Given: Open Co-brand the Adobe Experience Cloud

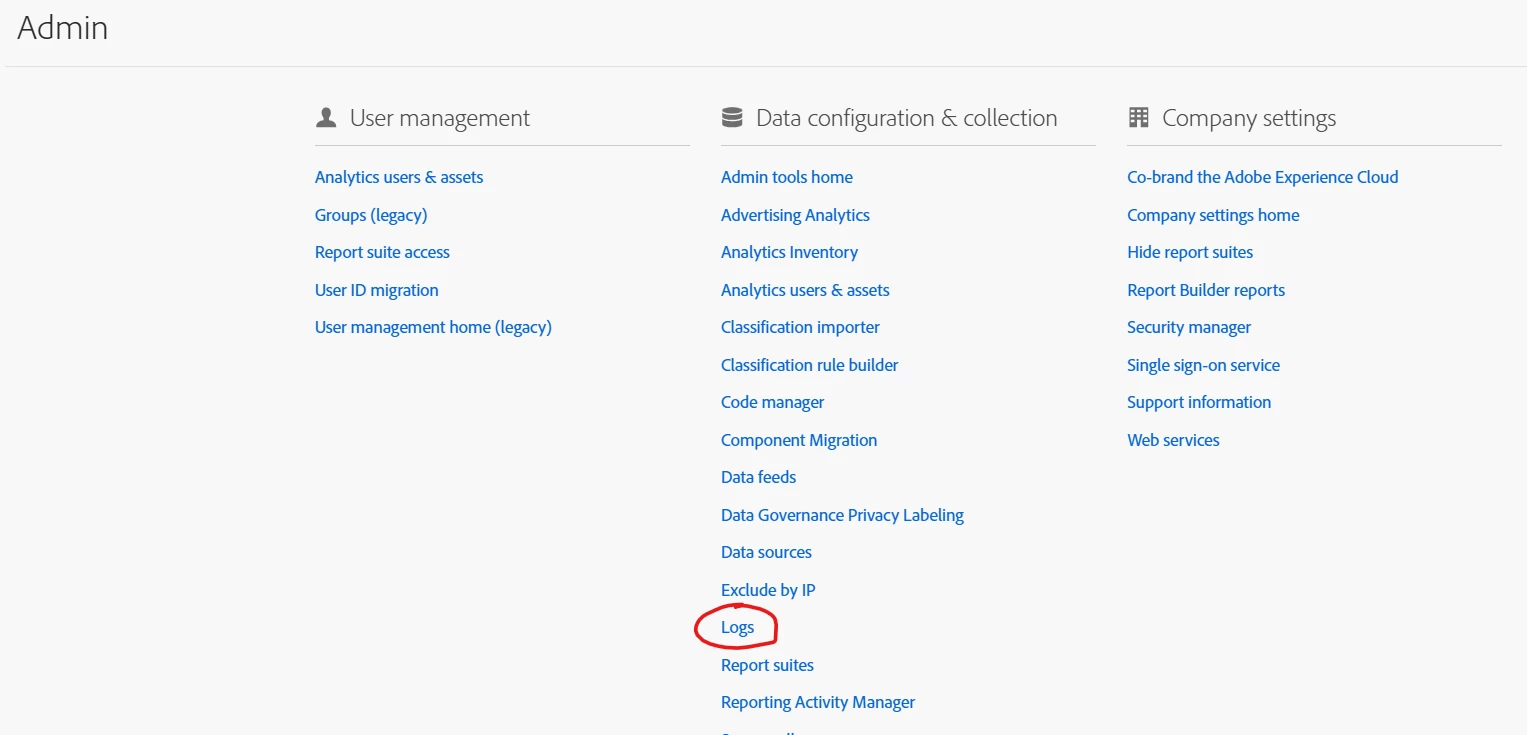Looking at the screenshot, I should pos(1262,177).
